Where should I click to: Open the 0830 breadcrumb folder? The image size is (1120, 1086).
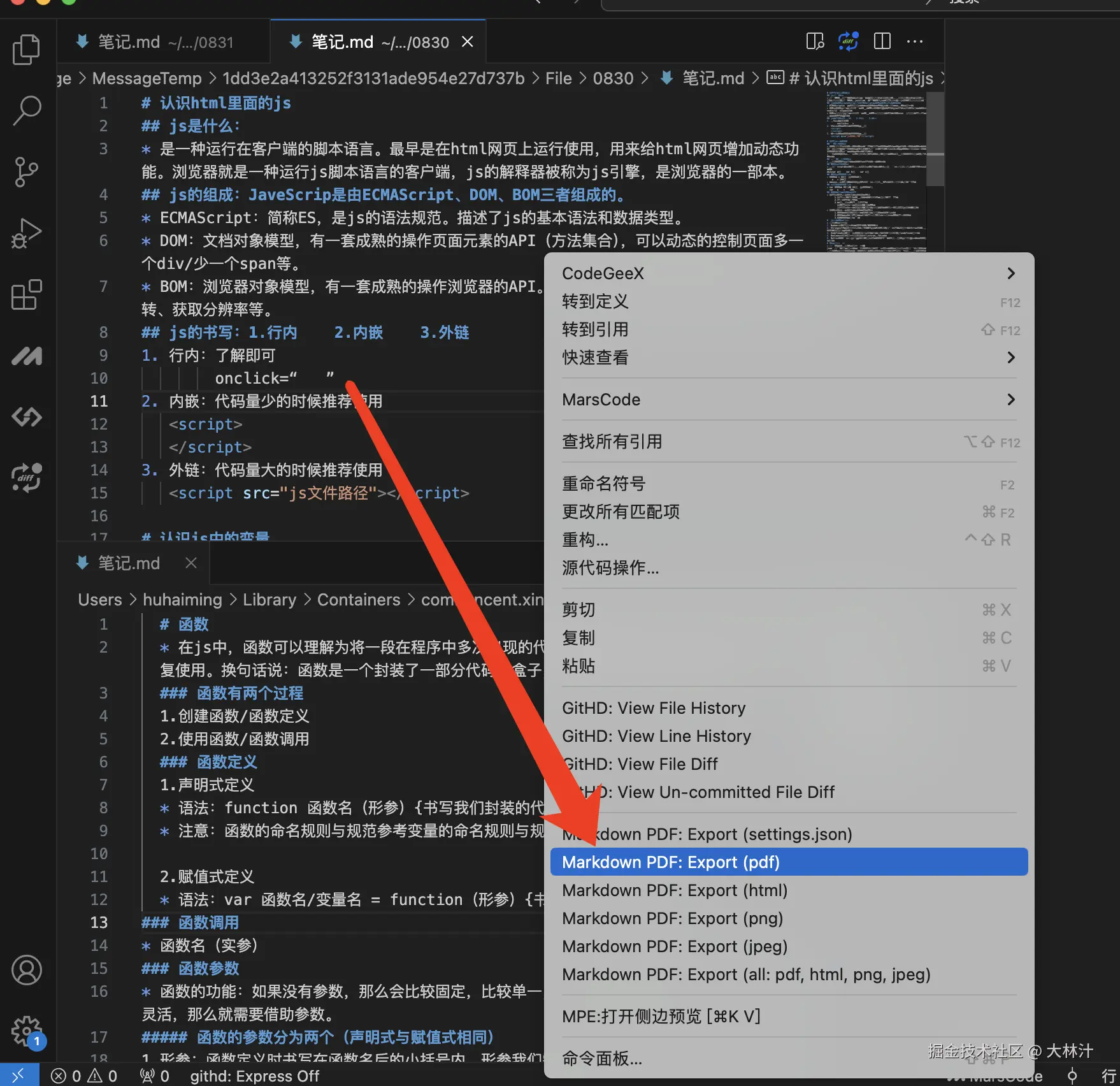click(x=613, y=78)
